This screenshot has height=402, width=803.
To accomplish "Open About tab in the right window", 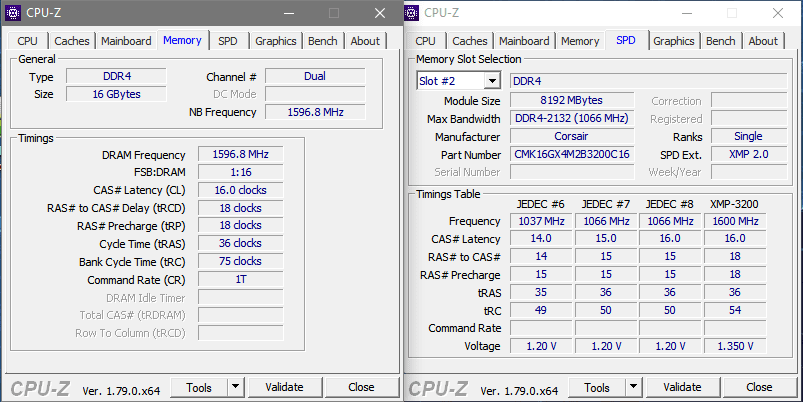I will [763, 41].
